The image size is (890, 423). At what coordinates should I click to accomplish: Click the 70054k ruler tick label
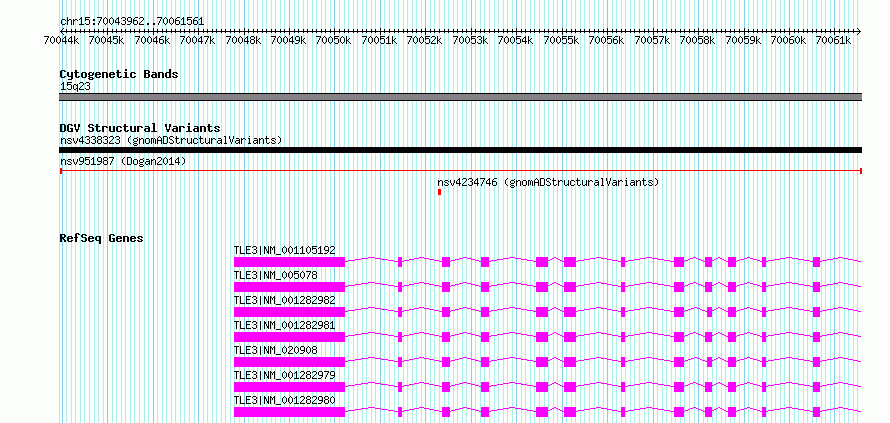point(515,40)
